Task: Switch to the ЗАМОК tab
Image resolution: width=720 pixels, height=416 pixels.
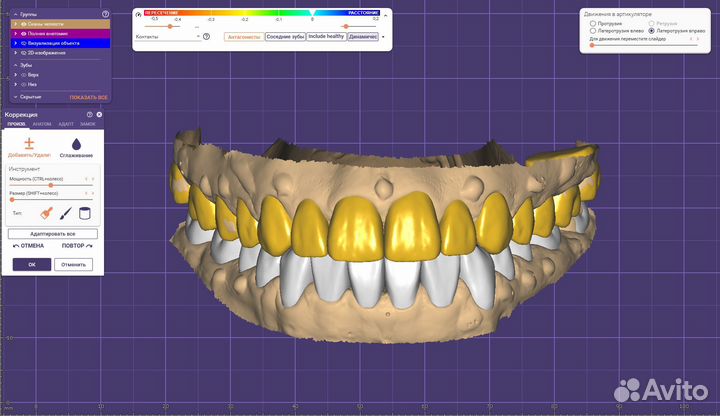Action: (88, 124)
